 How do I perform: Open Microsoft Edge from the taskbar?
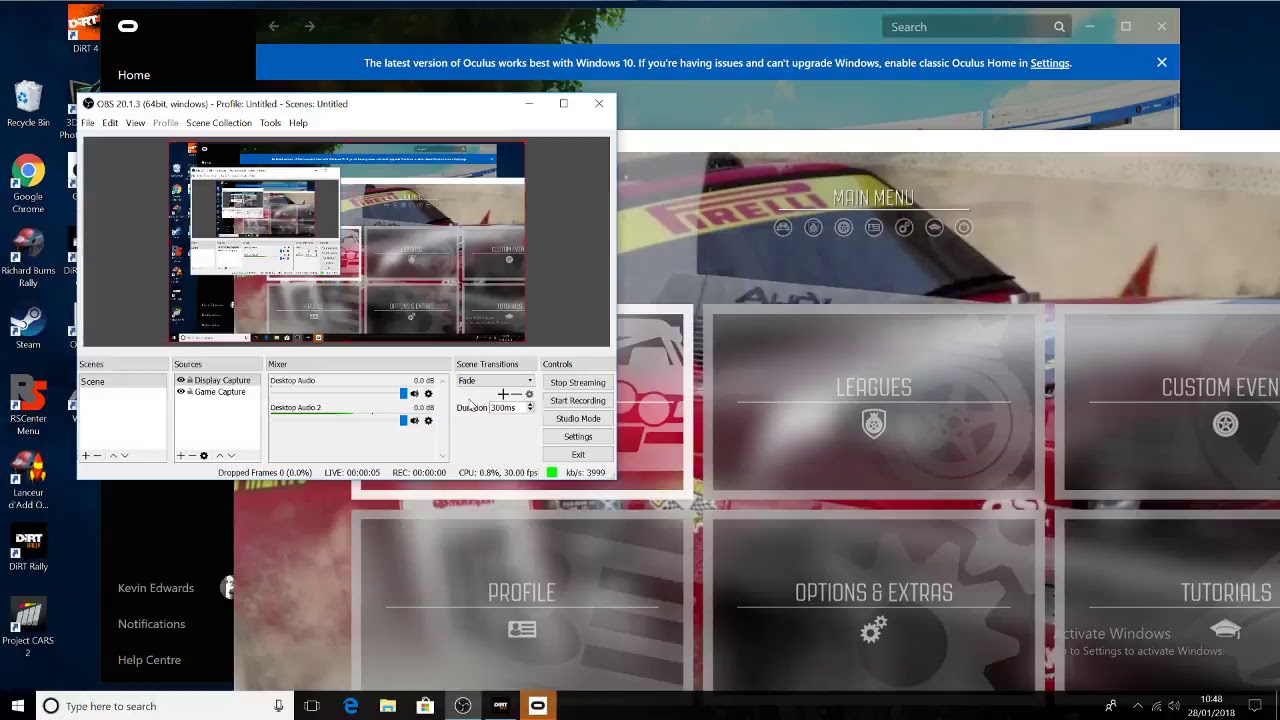click(x=350, y=706)
